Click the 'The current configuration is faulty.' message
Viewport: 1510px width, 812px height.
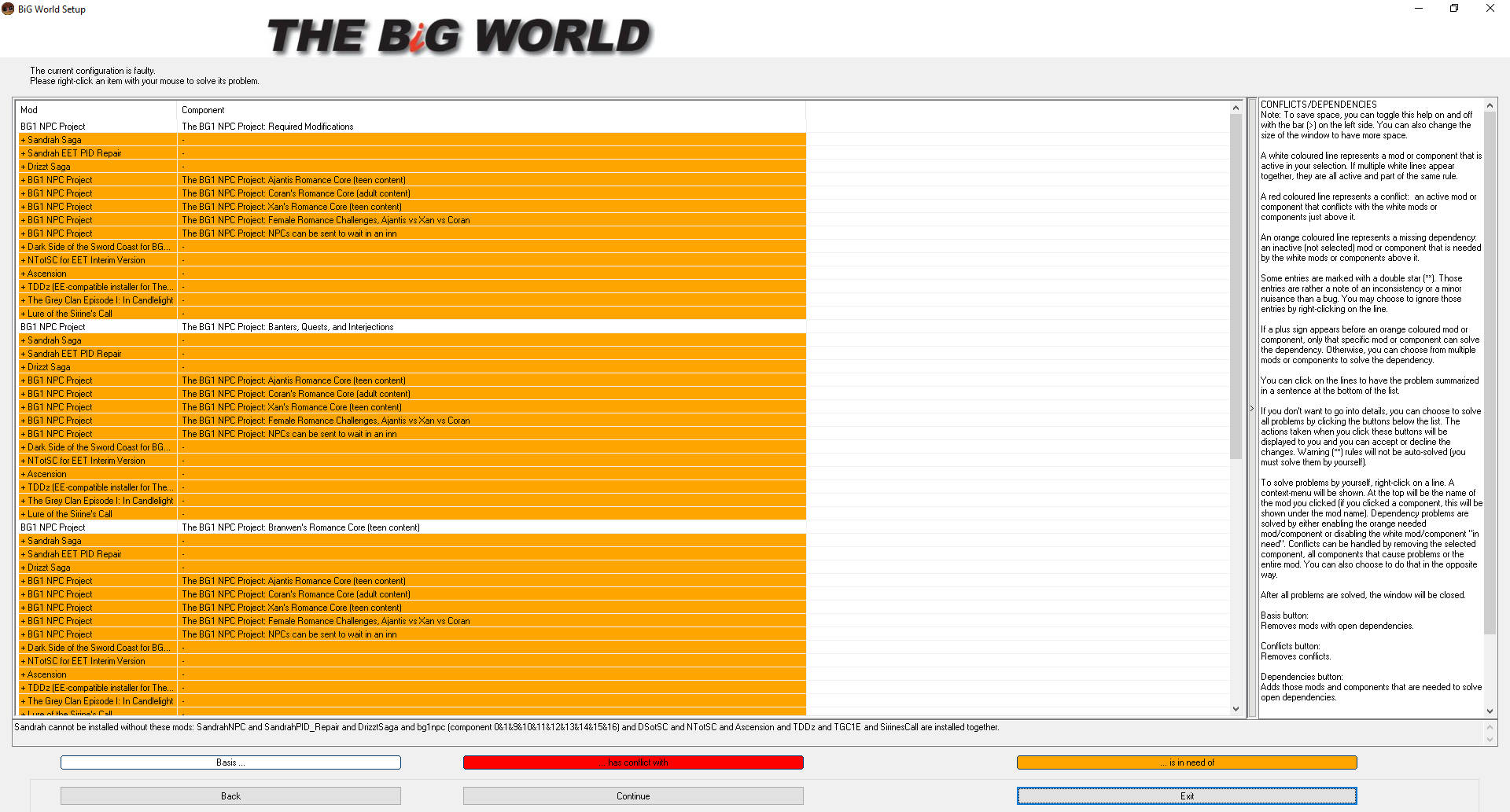coord(93,71)
